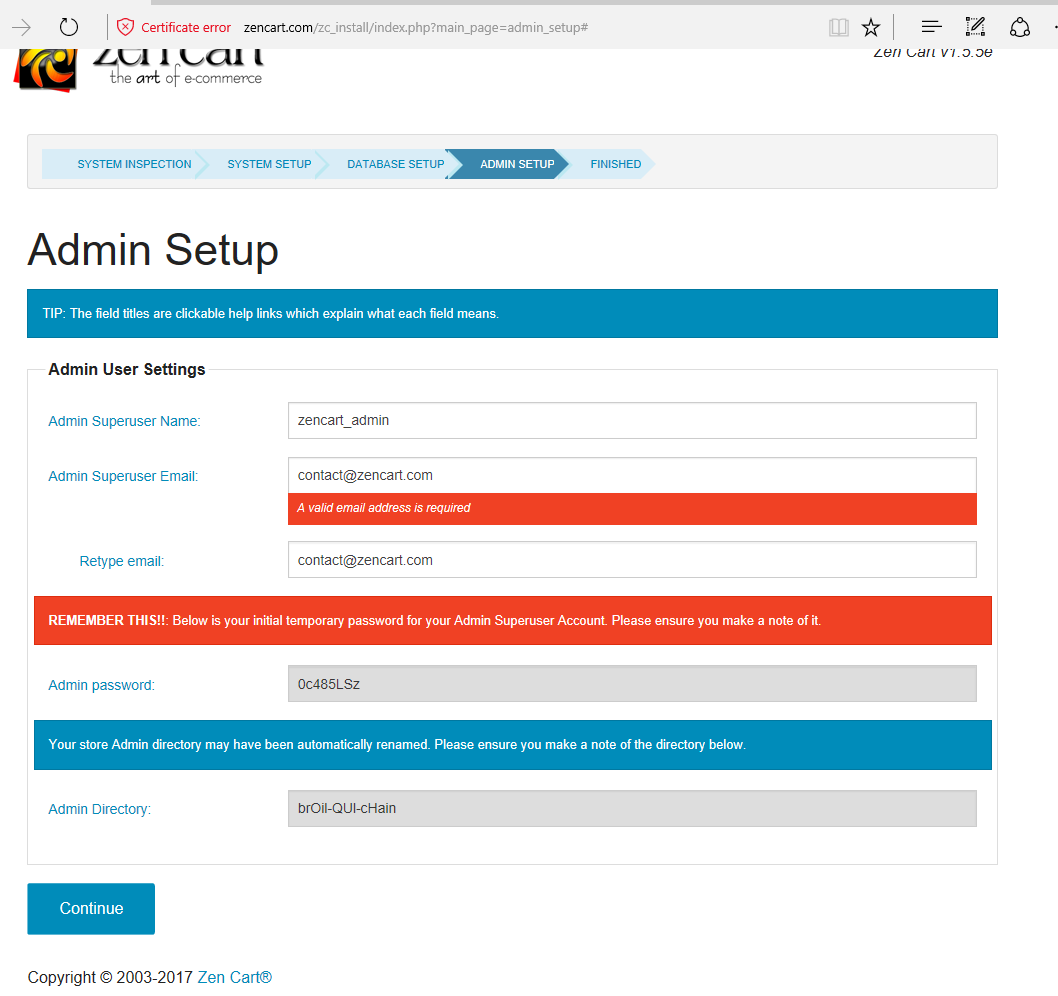Click the Admin Setup page heading

click(x=153, y=250)
